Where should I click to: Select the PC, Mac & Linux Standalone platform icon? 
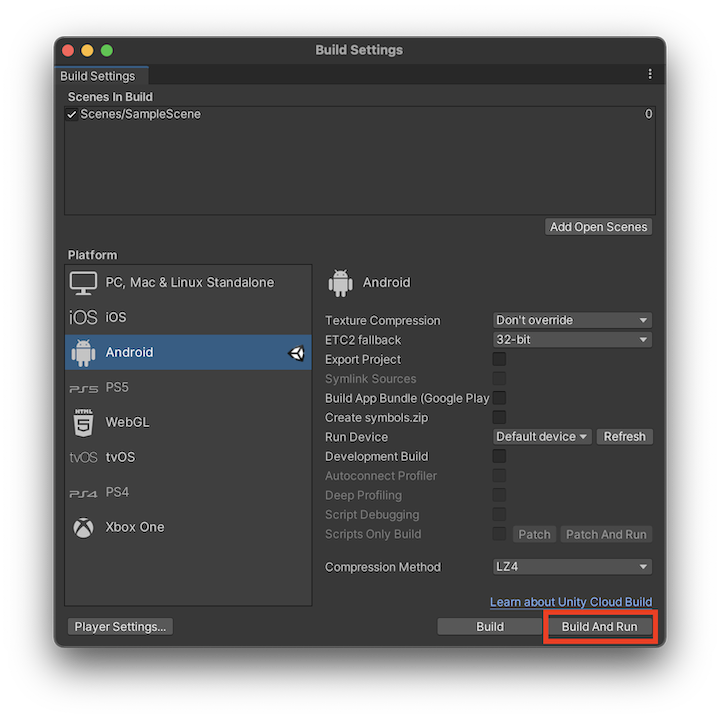(83, 283)
